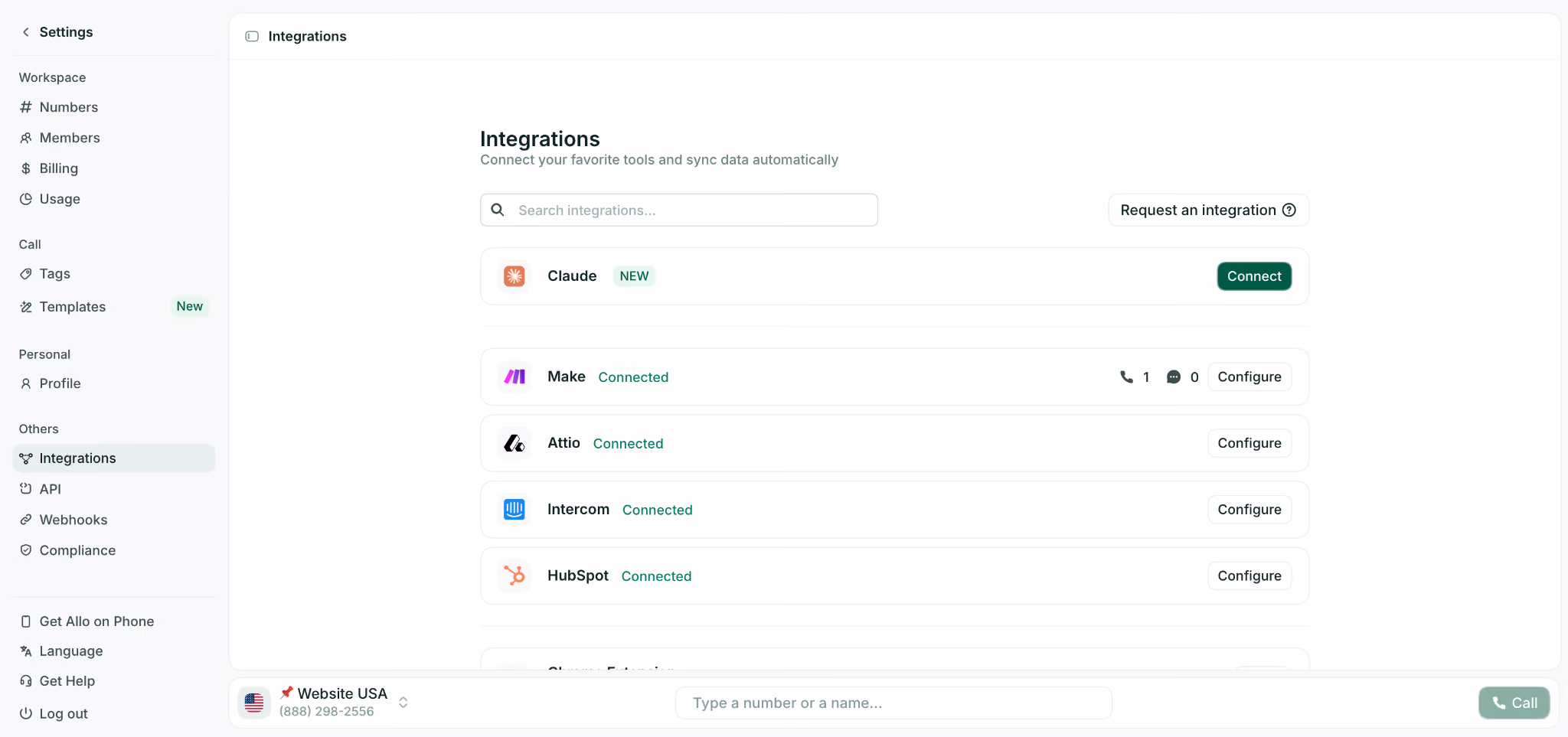This screenshot has width=1568, height=737.
Task: Click the Intercom logo icon
Action: point(514,510)
